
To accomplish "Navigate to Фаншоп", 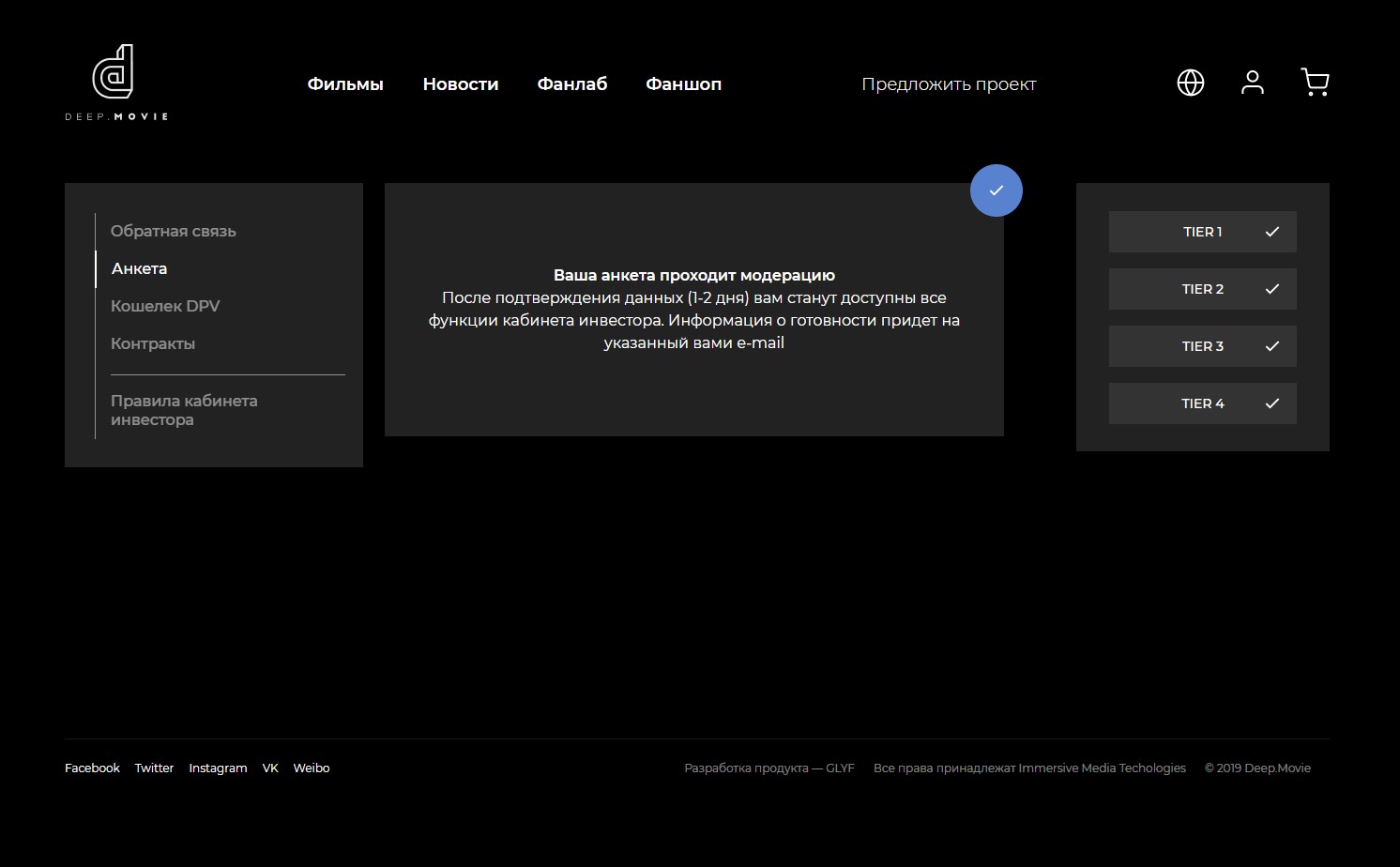I will pos(683,84).
